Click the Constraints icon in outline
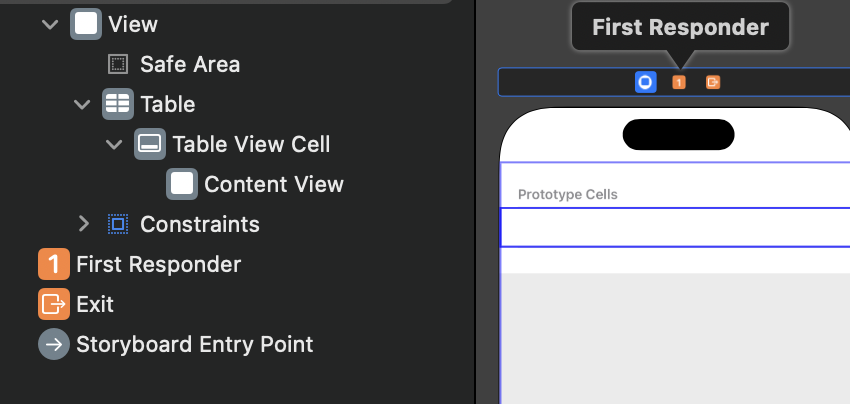Screen dimensions: 850x404 (x=118, y=224)
